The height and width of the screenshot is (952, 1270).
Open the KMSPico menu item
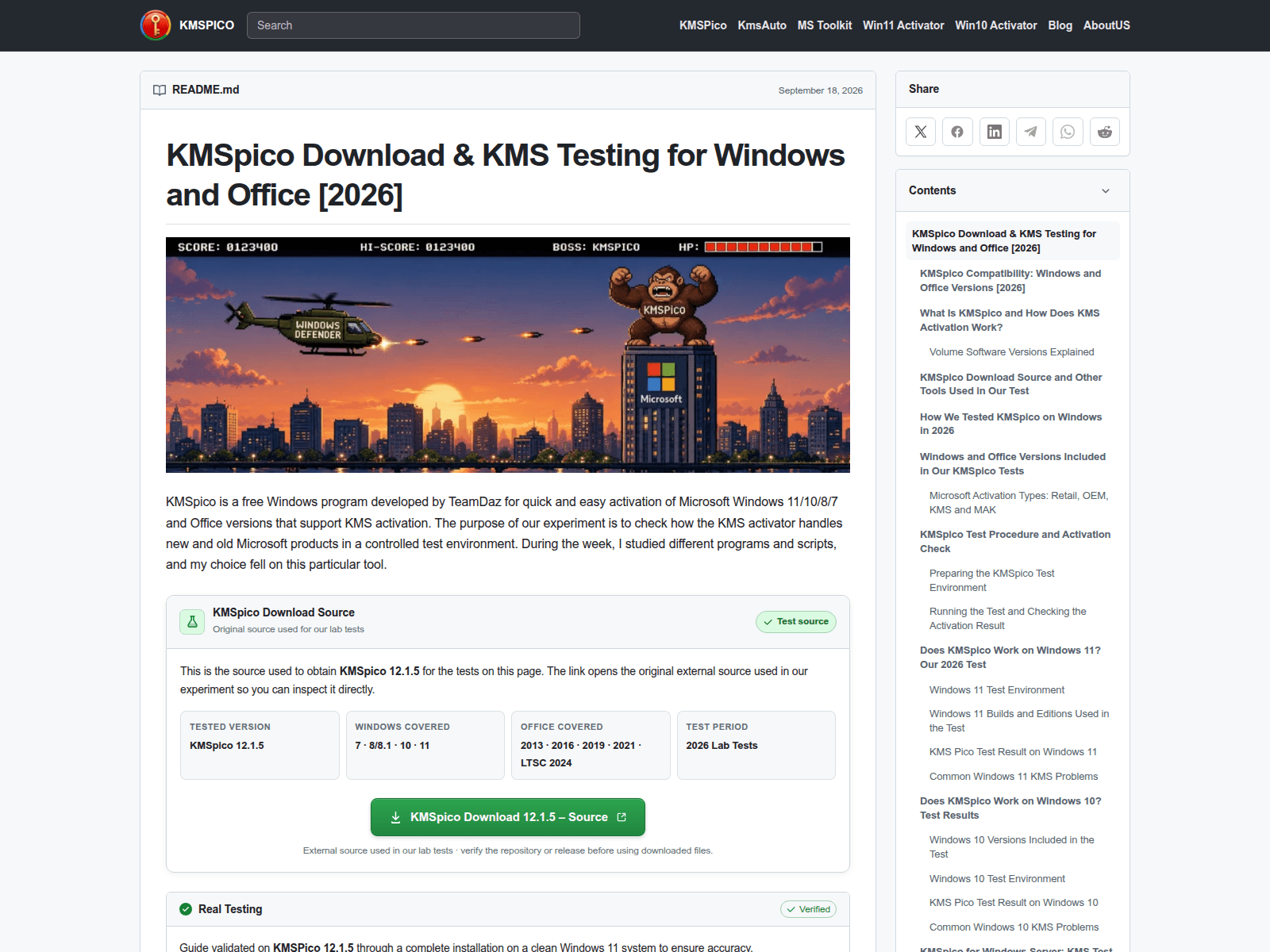coord(702,25)
